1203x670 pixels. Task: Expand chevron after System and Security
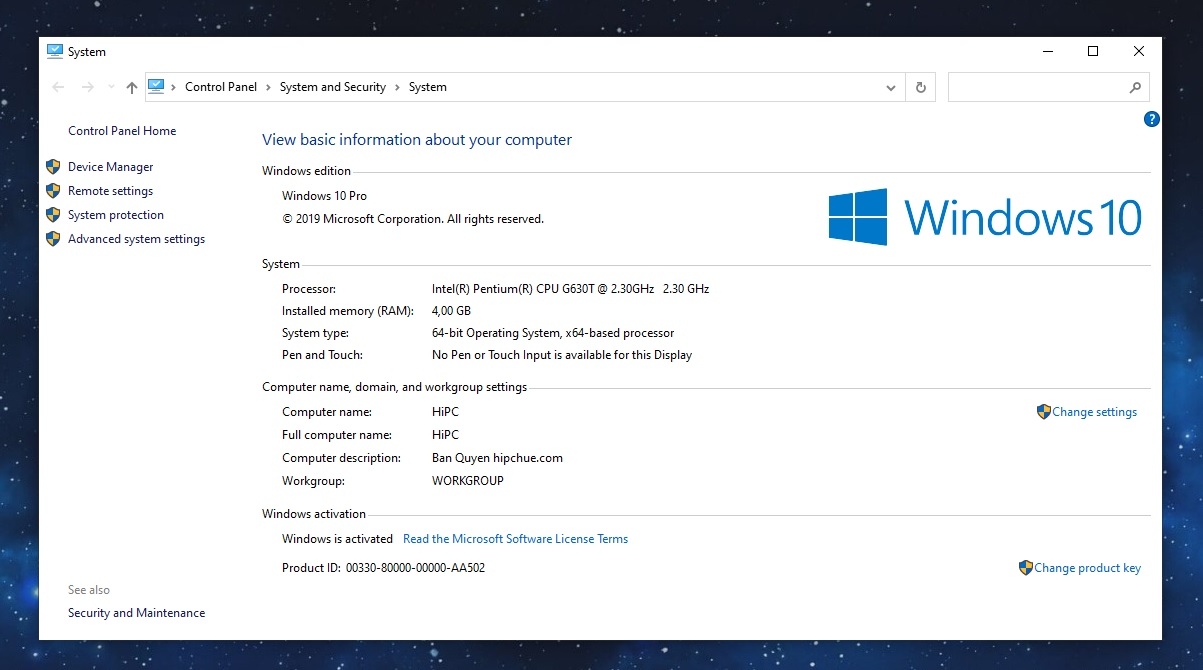(x=397, y=87)
